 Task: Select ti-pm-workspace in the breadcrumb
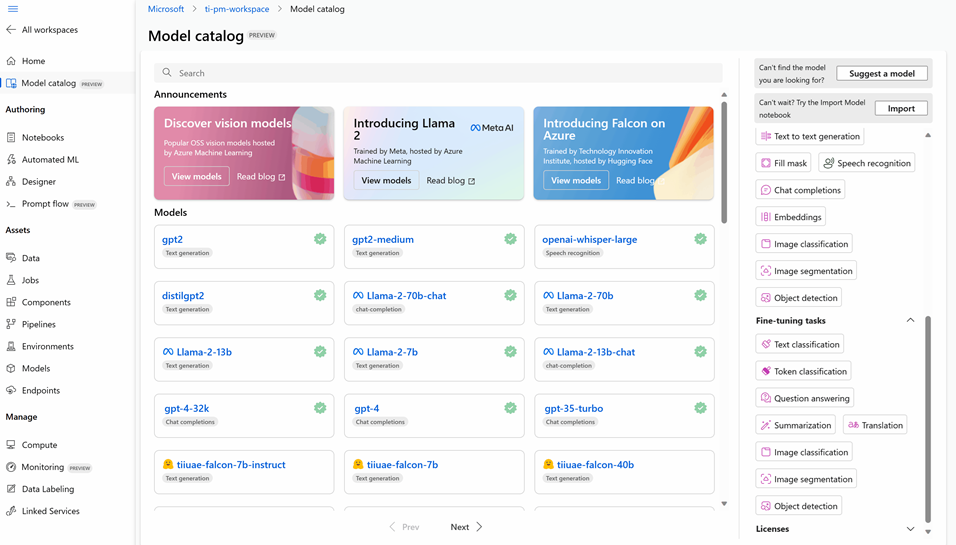(x=236, y=9)
